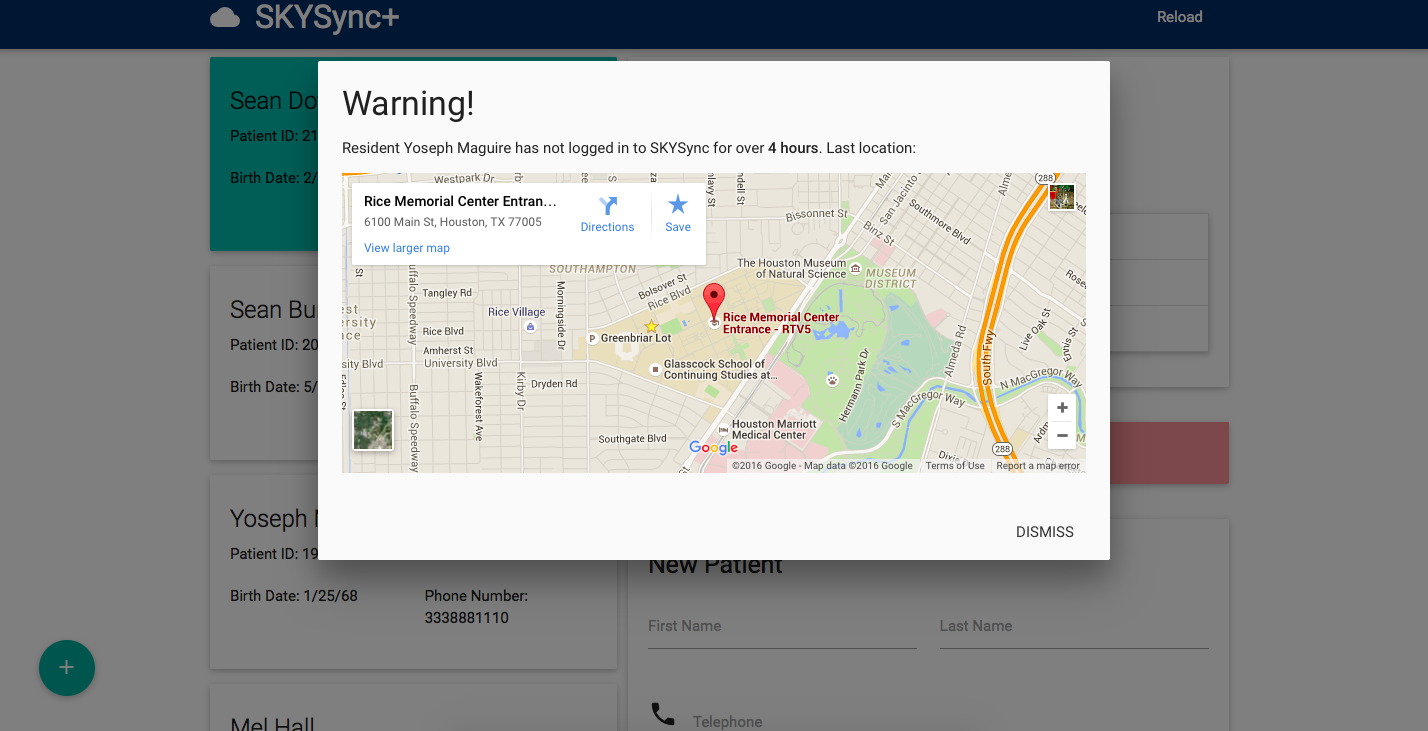Click the SKYSync+ cloud logo icon
This screenshot has height=731, width=1428.
click(225, 17)
